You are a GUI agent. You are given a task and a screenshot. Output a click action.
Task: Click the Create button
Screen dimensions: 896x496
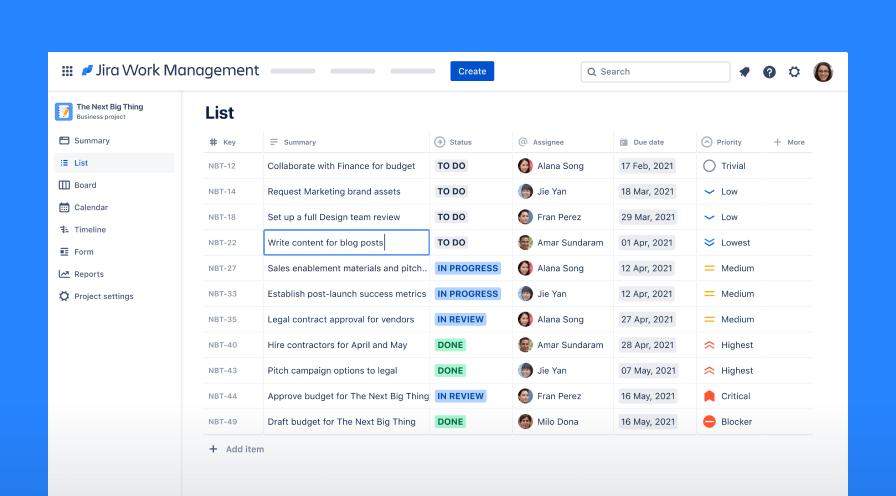pyautogui.click(x=472, y=71)
